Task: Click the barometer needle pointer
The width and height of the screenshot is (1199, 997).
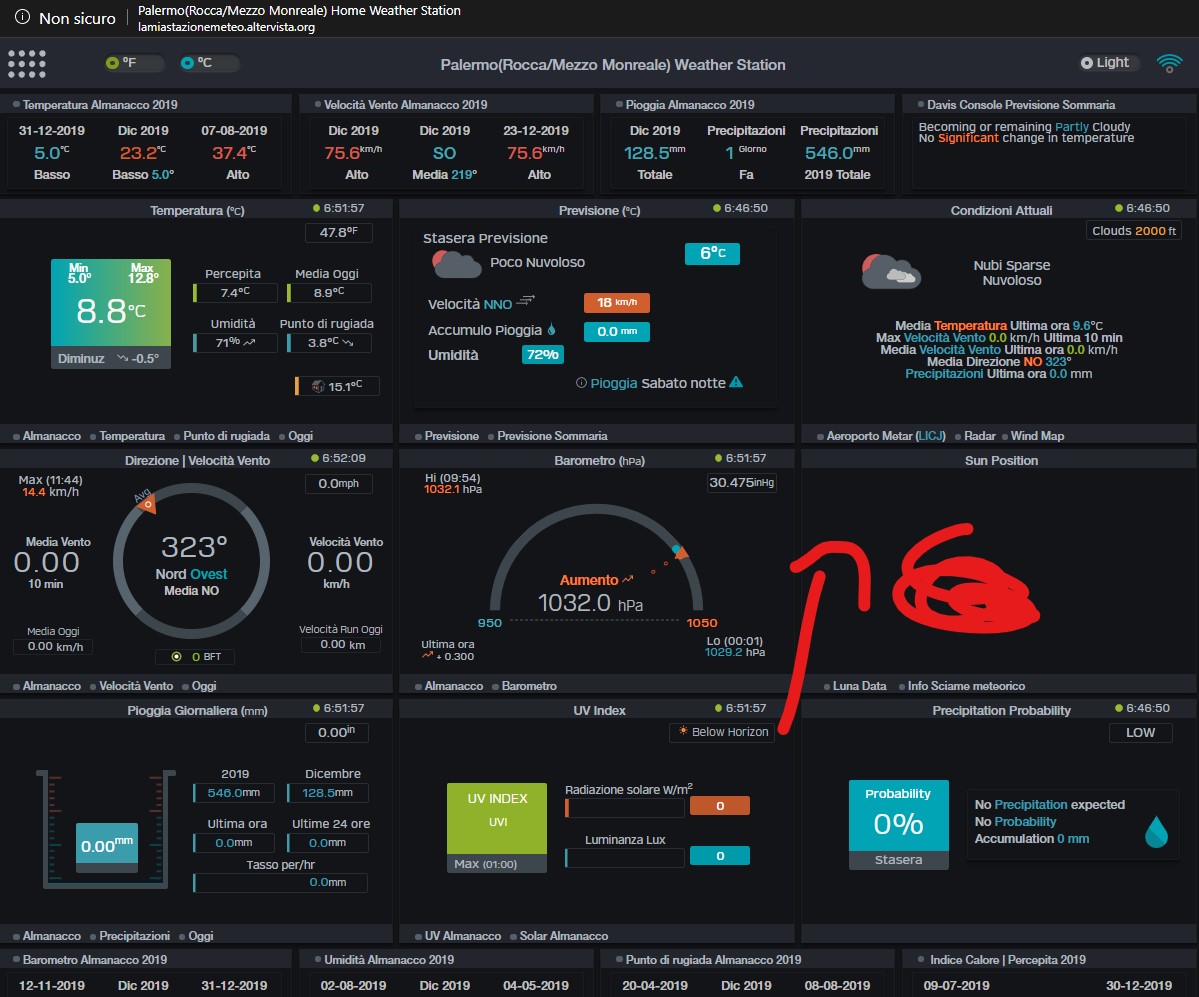Action: [x=679, y=551]
